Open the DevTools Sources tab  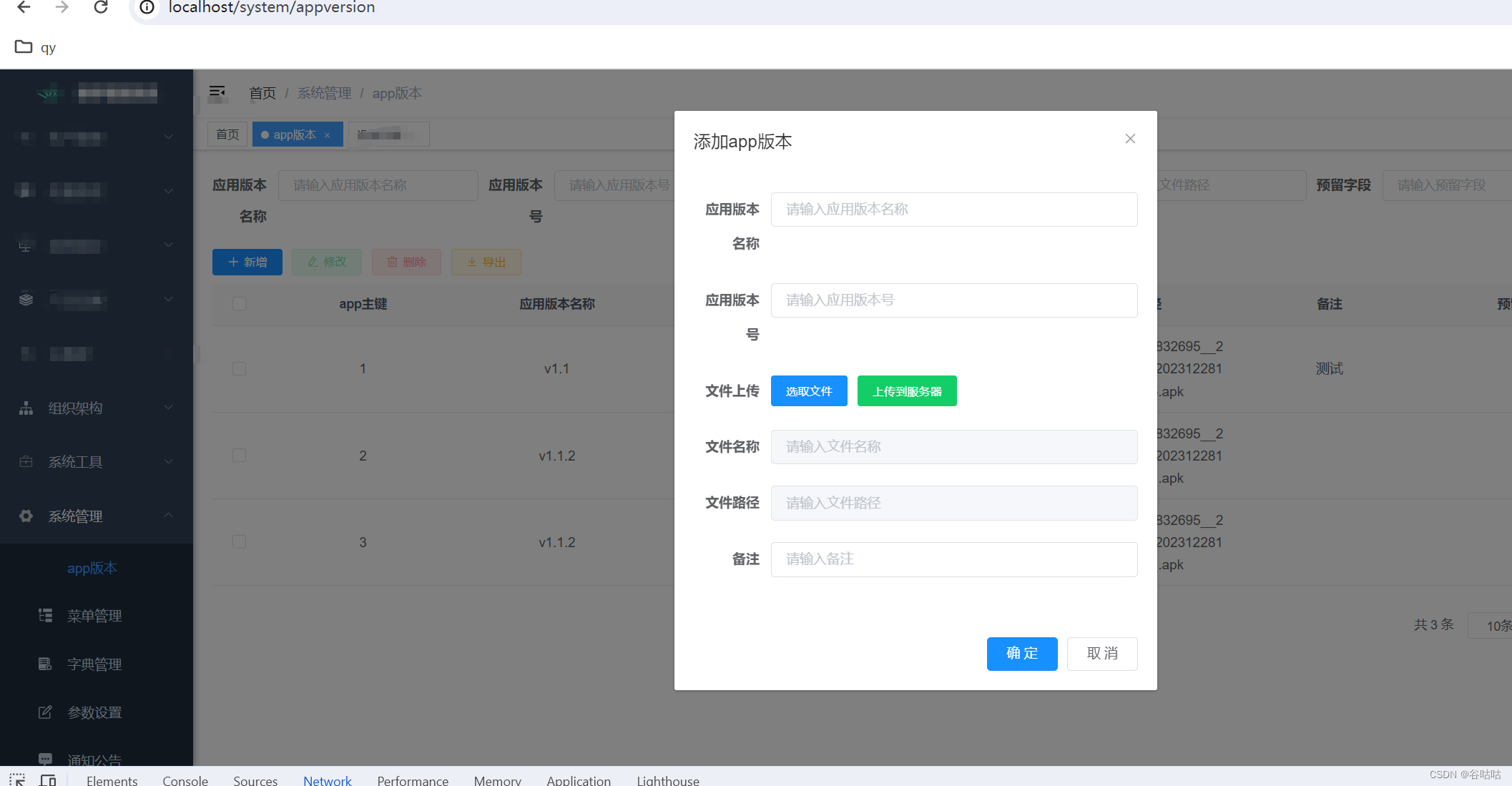[x=255, y=780]
